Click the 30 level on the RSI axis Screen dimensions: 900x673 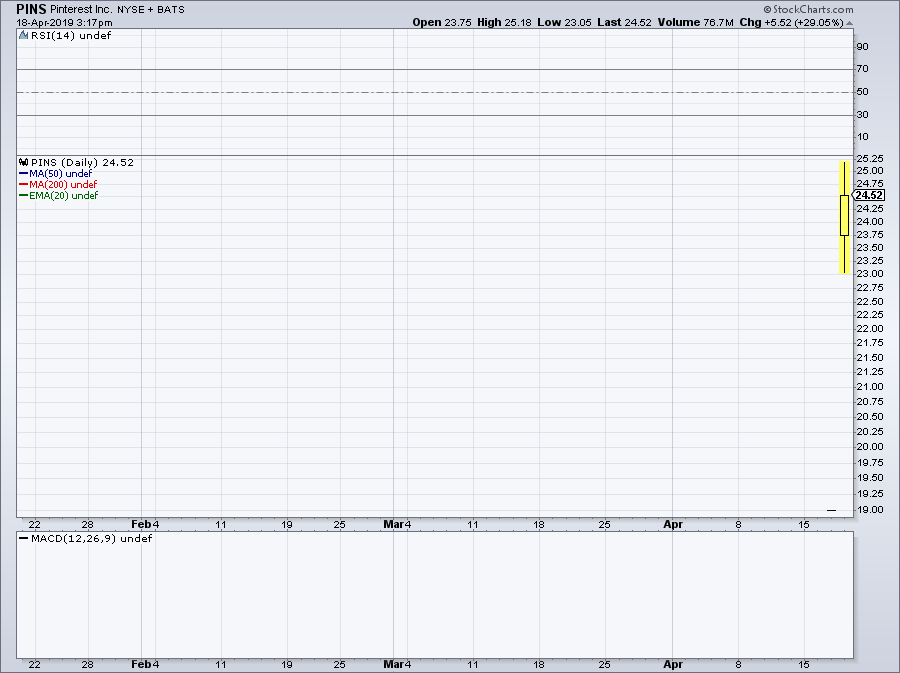(862, 115)
